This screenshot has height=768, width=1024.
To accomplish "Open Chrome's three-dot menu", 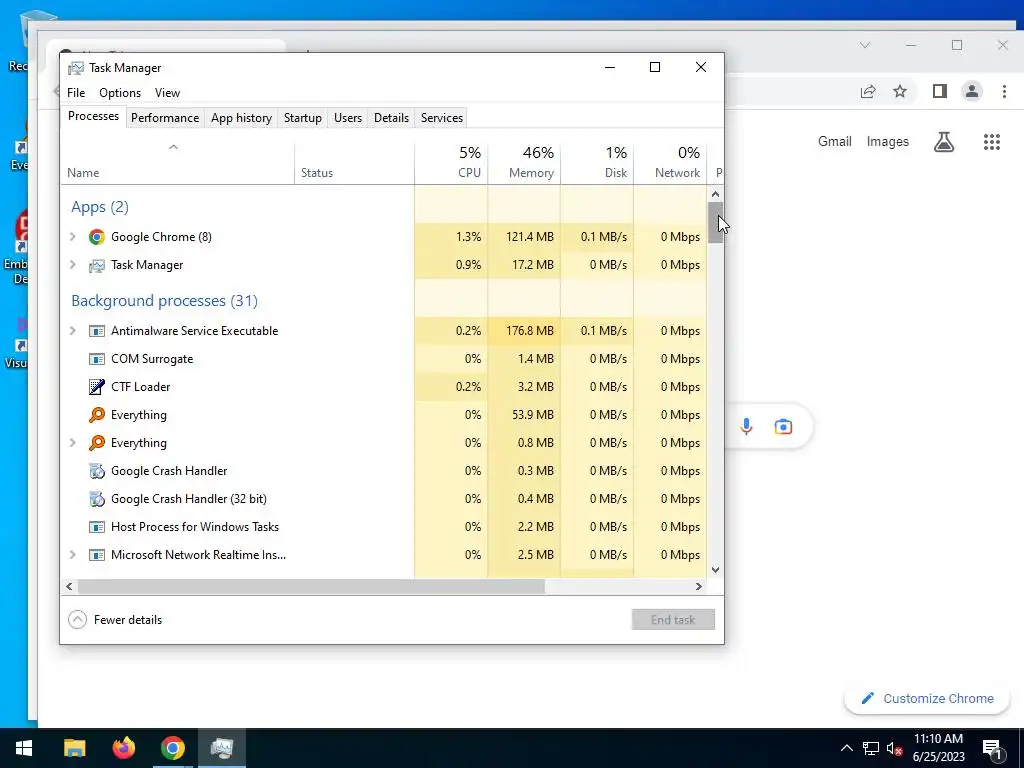I will coord(1004,91).
